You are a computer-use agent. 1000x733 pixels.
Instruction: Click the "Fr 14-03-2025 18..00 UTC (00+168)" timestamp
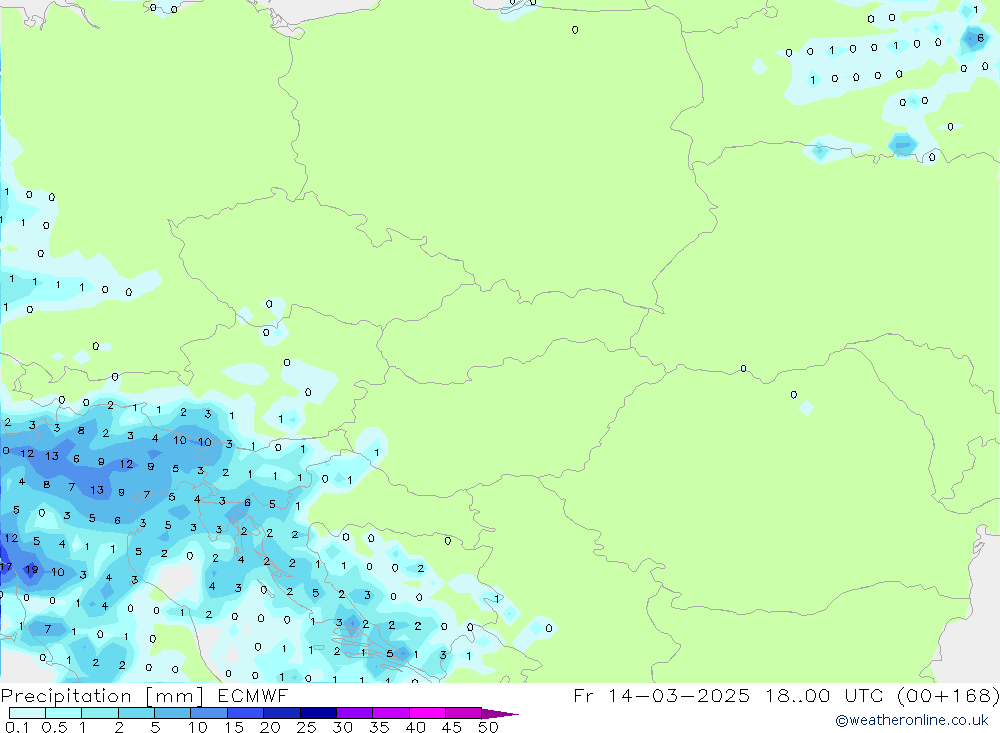pyautogui.click(x=786, y=695)
